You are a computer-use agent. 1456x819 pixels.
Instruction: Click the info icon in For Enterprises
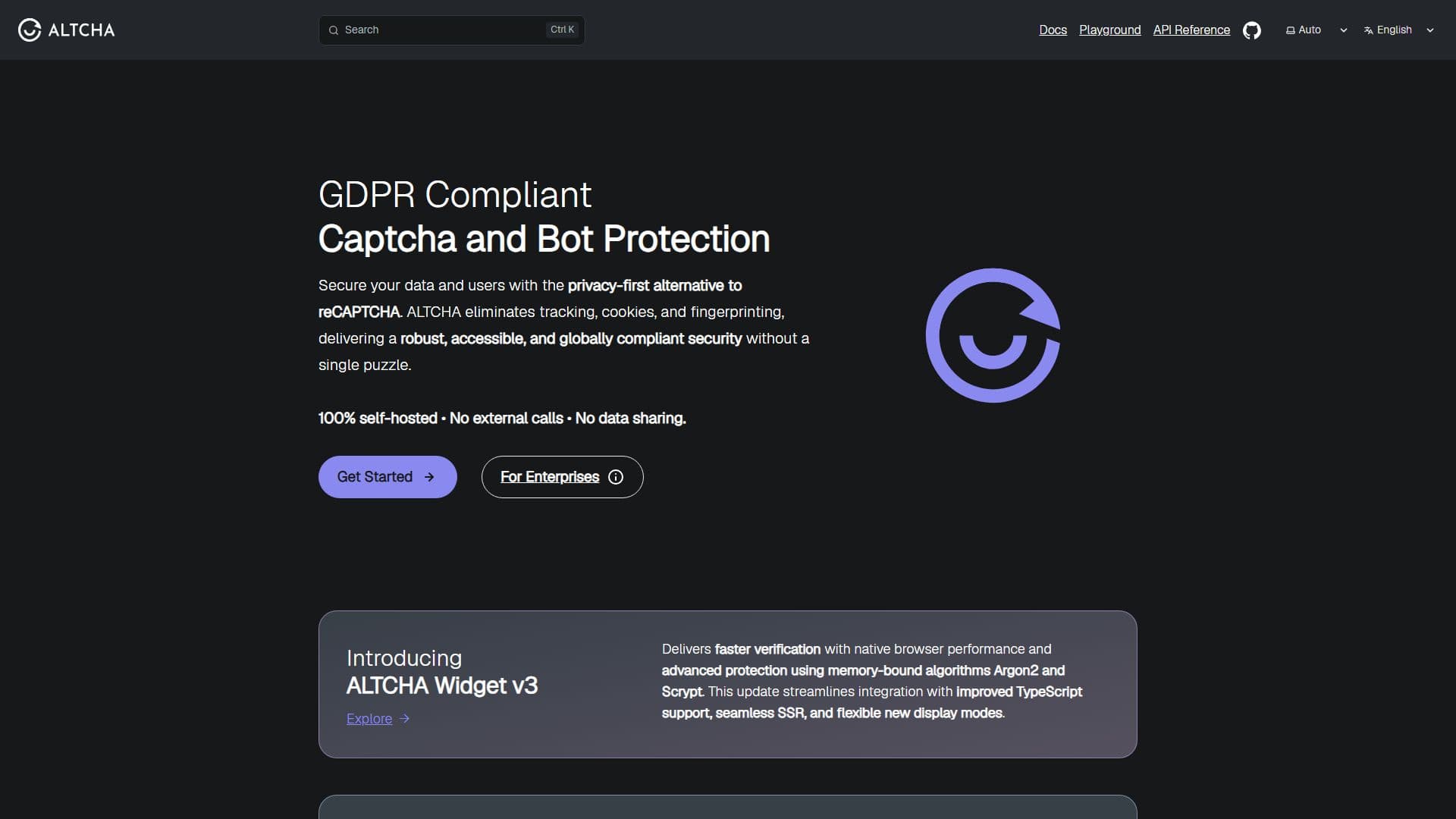[616, 477]
